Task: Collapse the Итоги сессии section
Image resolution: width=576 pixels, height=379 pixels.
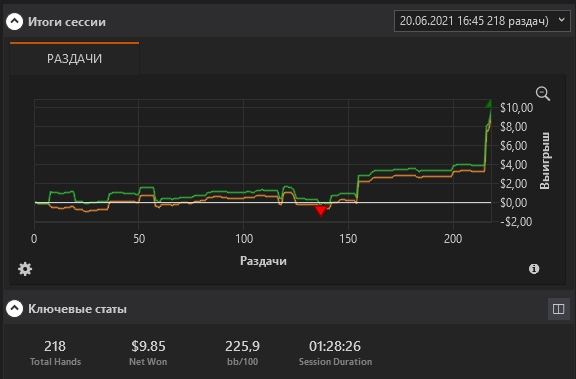Action: (x=14, y=22)
